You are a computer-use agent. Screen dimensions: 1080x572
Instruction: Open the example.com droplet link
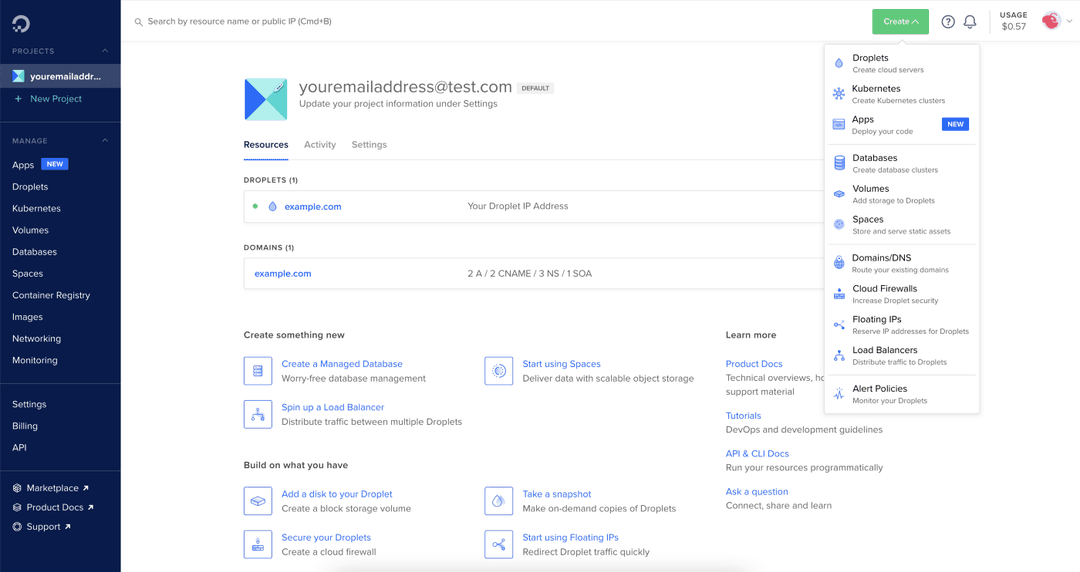(313, 207)
